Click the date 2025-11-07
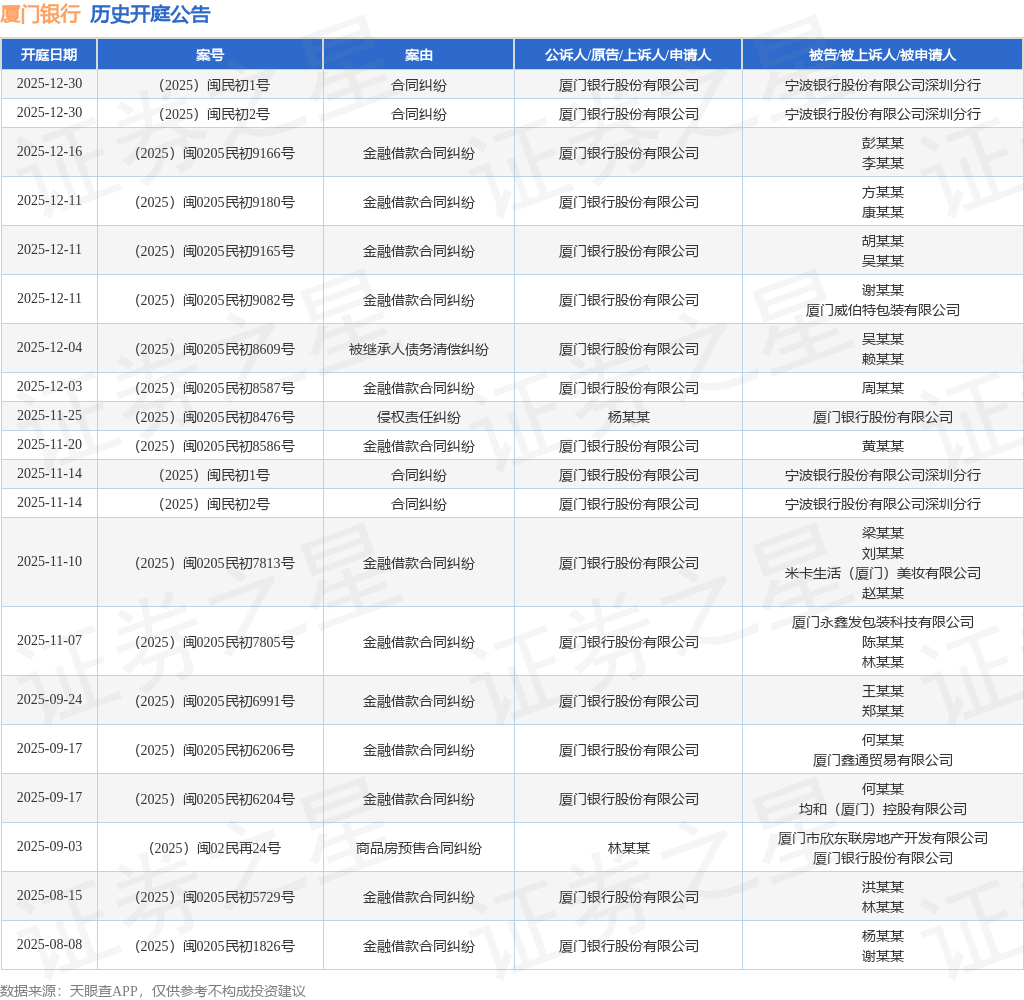The width and height of the screenshot is (1024, 1000). pyautogui.click(x=49, y=640)
